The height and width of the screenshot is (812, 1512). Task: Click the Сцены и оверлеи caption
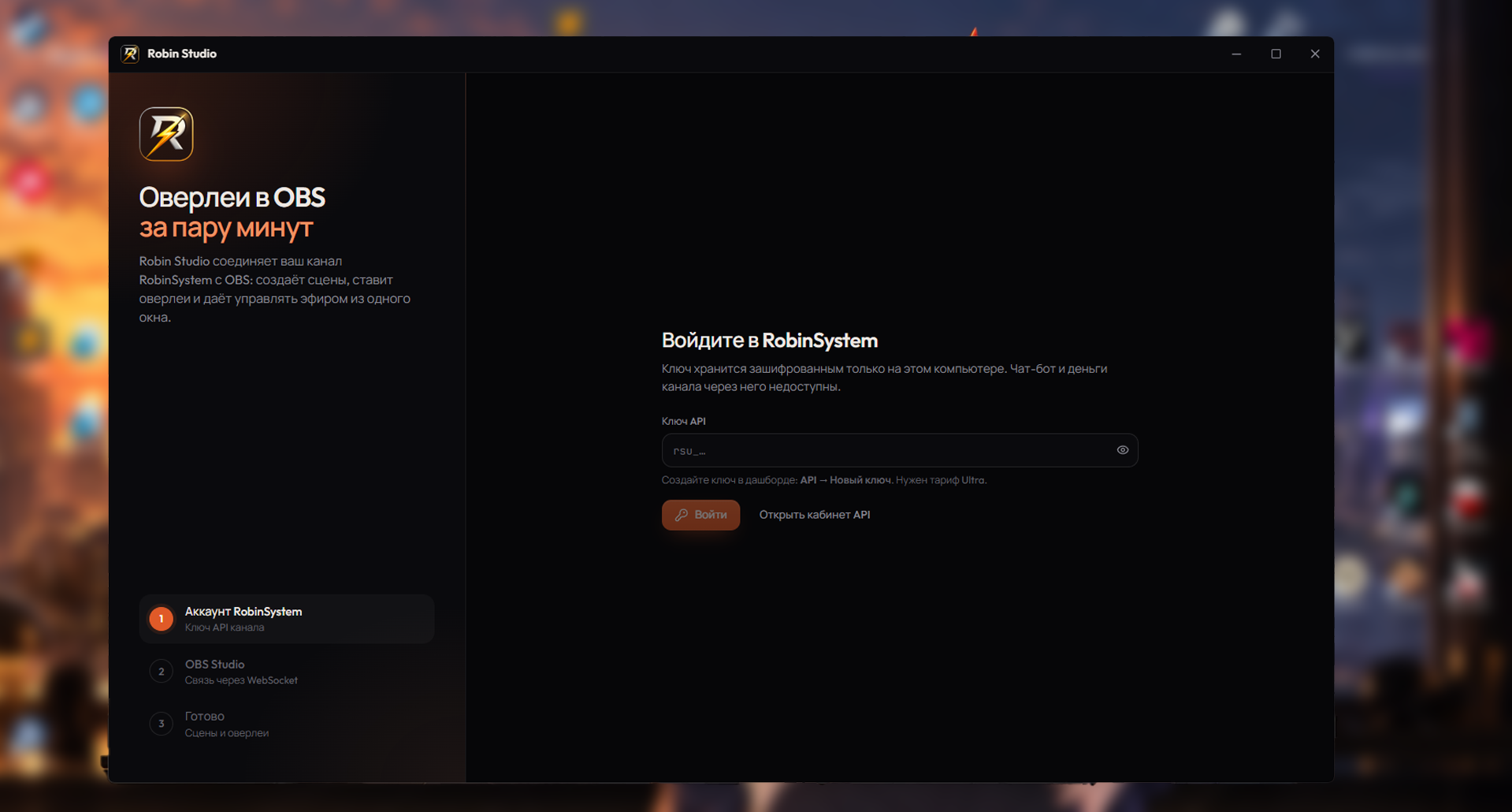[x=227, y=733]
